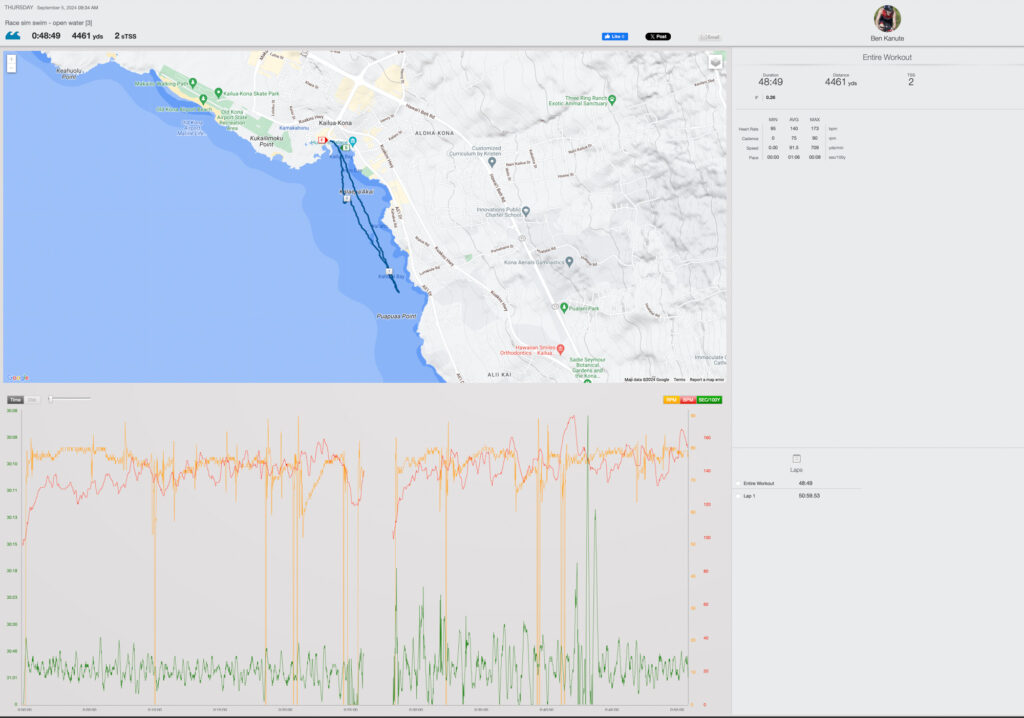The height and width of the screenshot is (718, 1024).
Task: Click the Facebook Like button
Action: [614, 36]
